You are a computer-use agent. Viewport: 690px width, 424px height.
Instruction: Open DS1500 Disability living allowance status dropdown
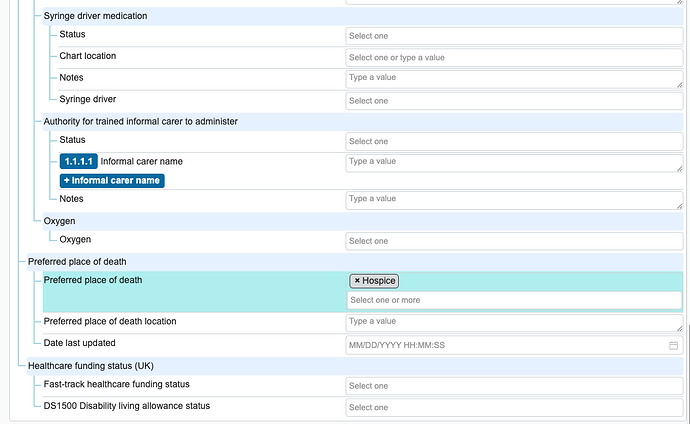point(514,407)
